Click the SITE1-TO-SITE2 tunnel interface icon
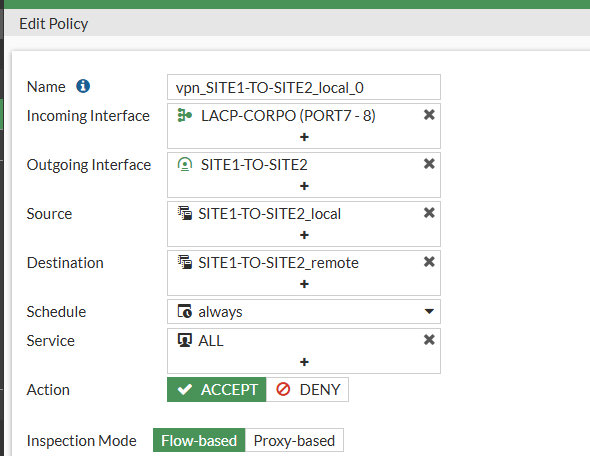The image size is (590, 456). pos(185,164)
